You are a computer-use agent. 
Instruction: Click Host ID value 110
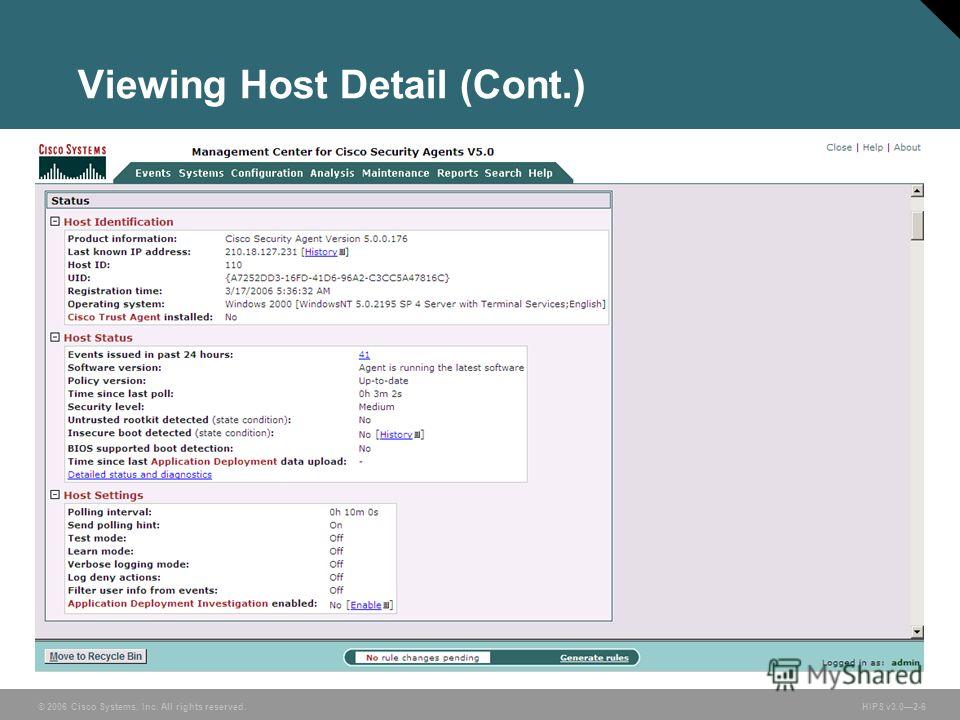click(233, 265)
